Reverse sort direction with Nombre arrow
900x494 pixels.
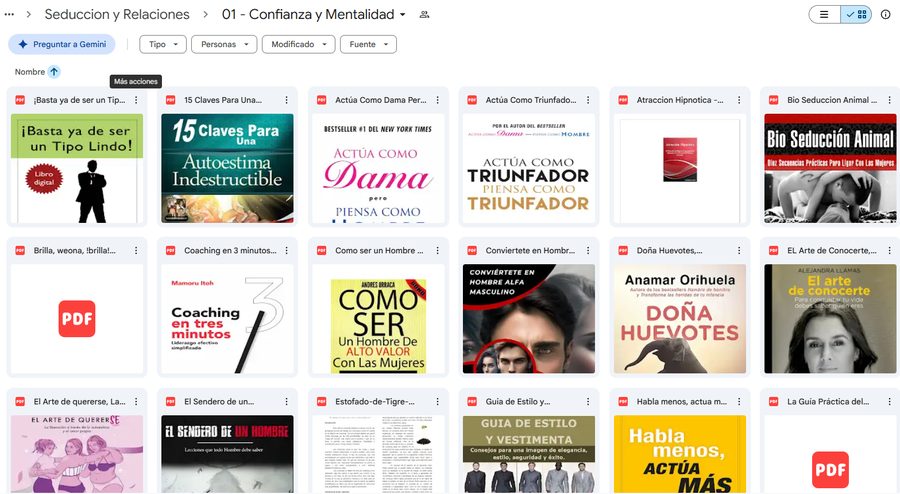[54, 72]
